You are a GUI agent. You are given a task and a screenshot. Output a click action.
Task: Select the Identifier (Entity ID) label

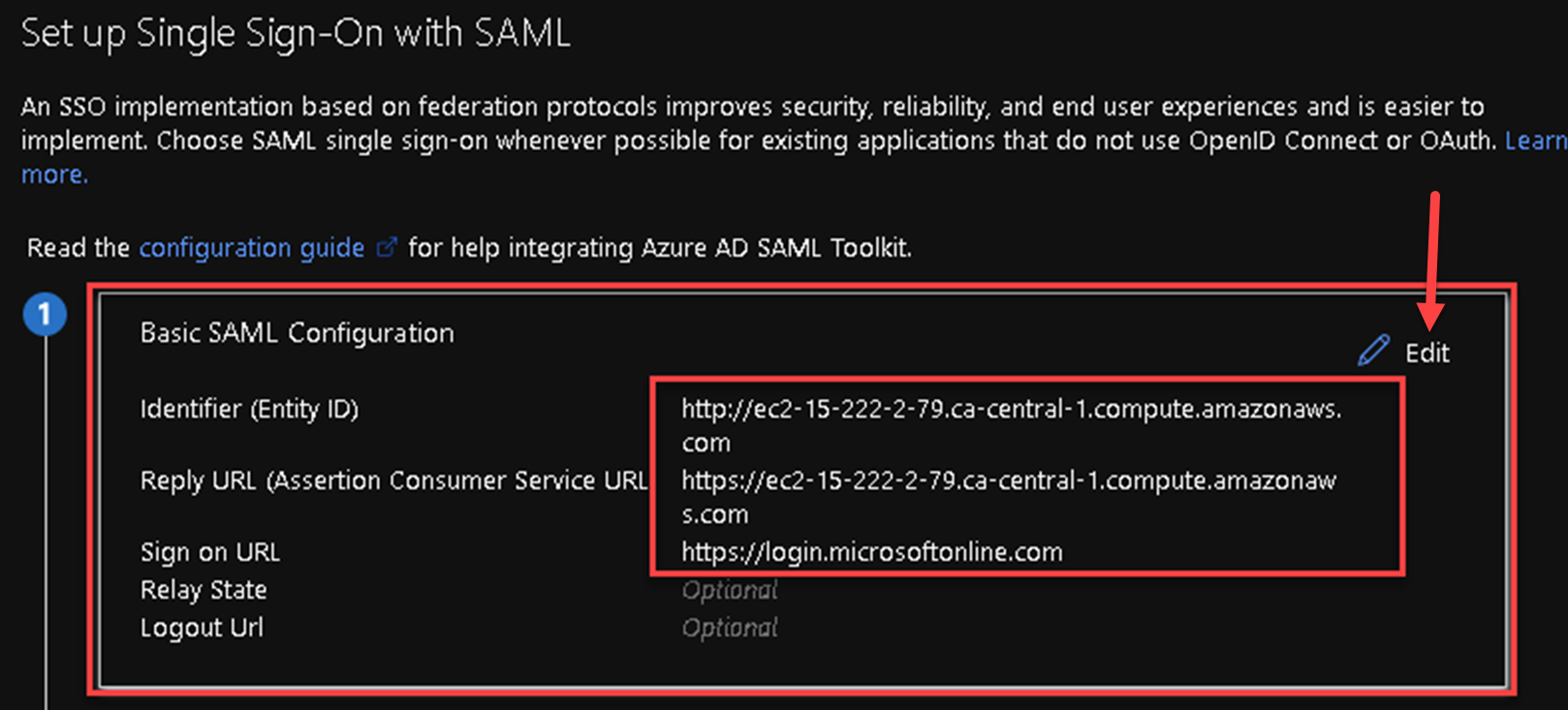coord(249,409)
